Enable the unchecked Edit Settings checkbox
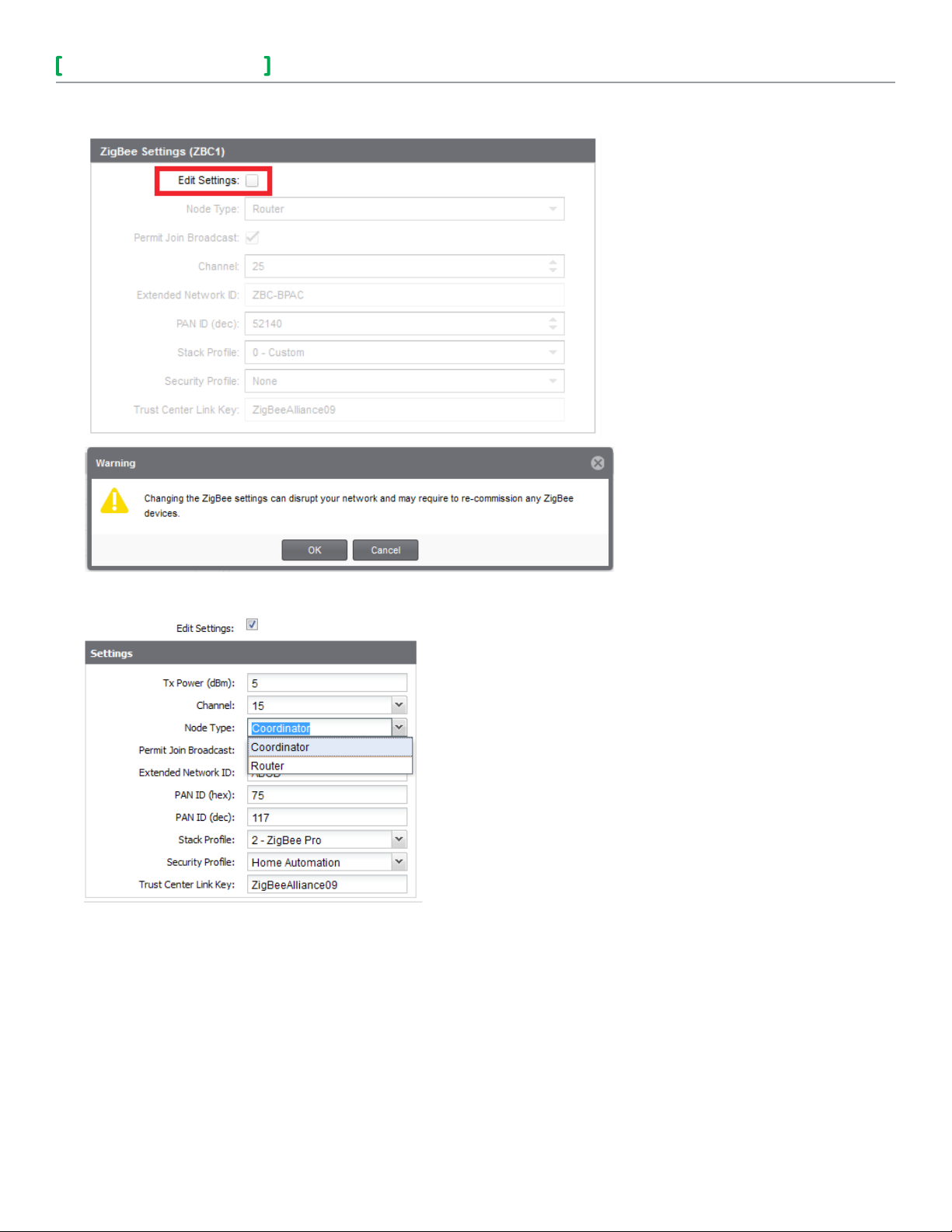Screen dimensions: 952x1232 tap(252, 180)
